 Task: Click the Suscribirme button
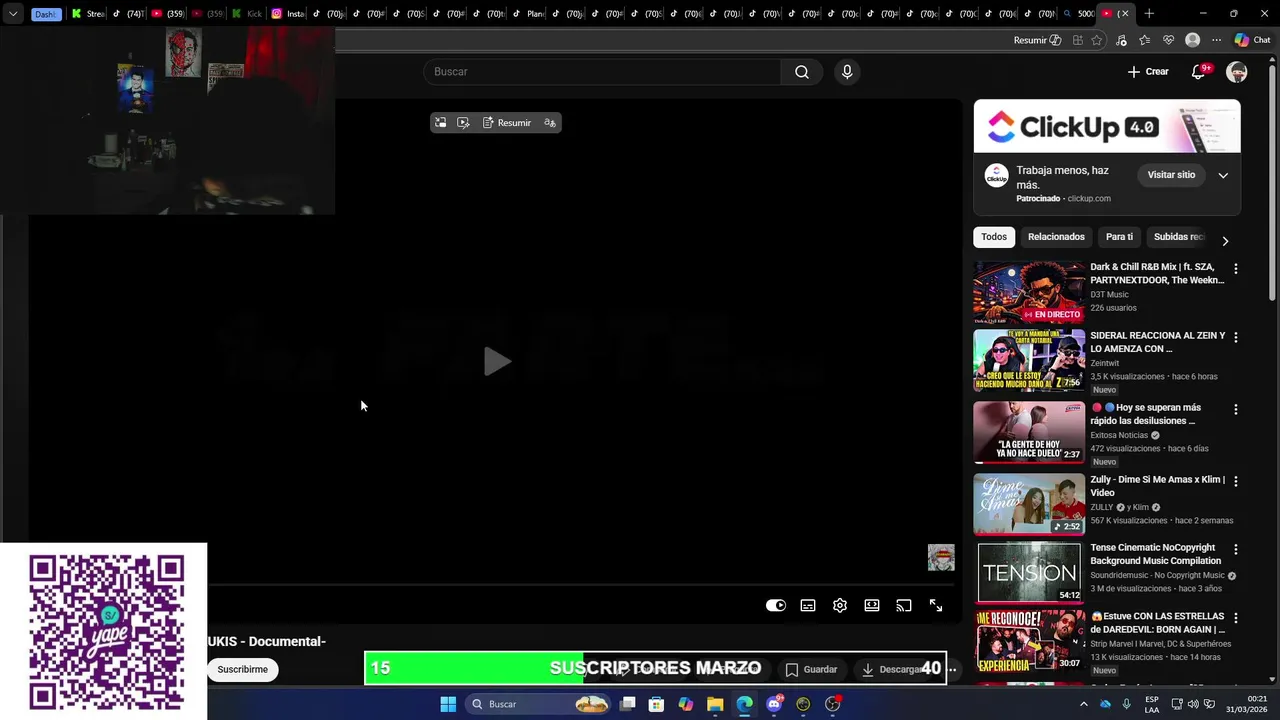click(243, 669)
